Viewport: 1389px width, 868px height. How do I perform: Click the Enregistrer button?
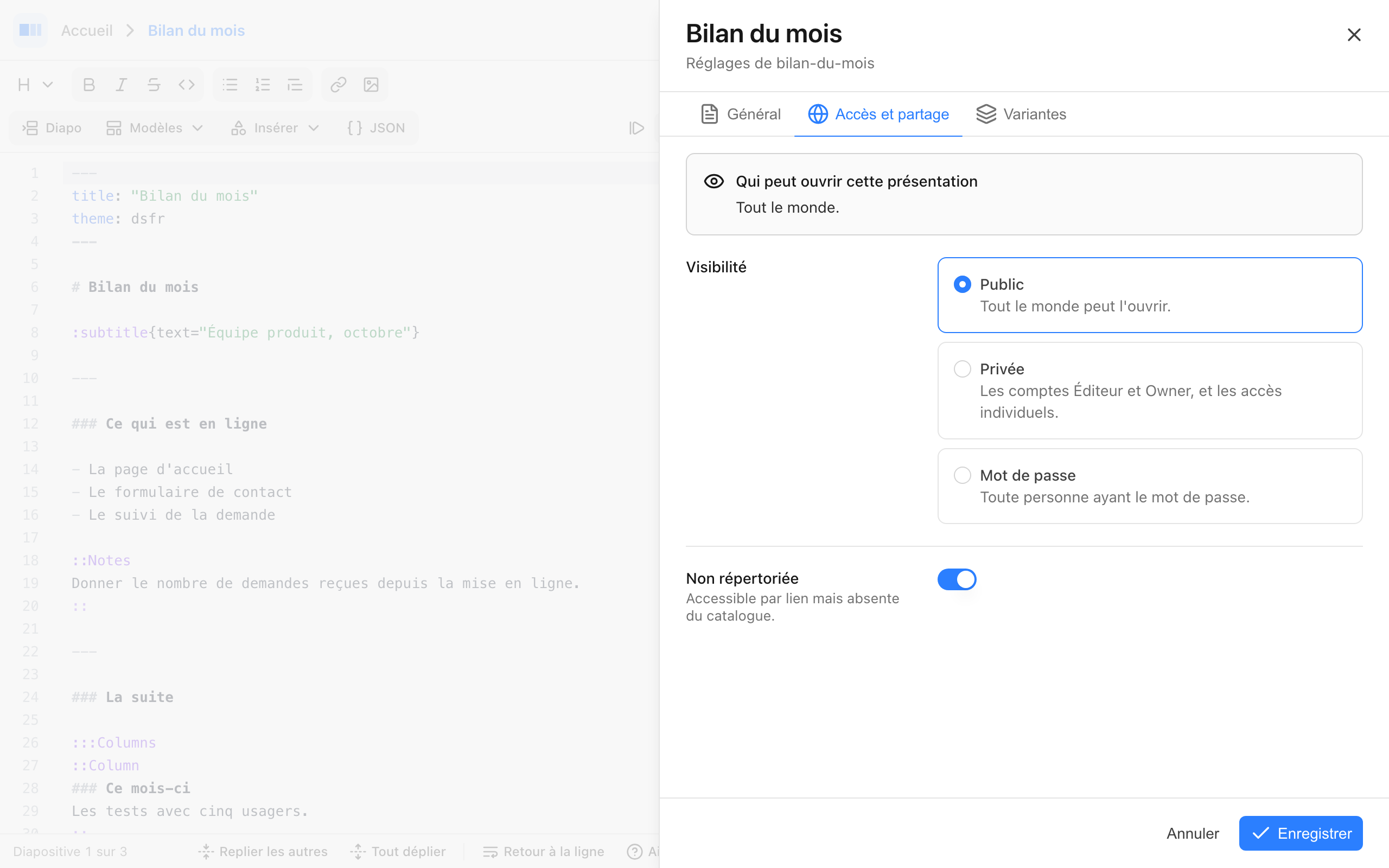click(x=1301, y=833)
